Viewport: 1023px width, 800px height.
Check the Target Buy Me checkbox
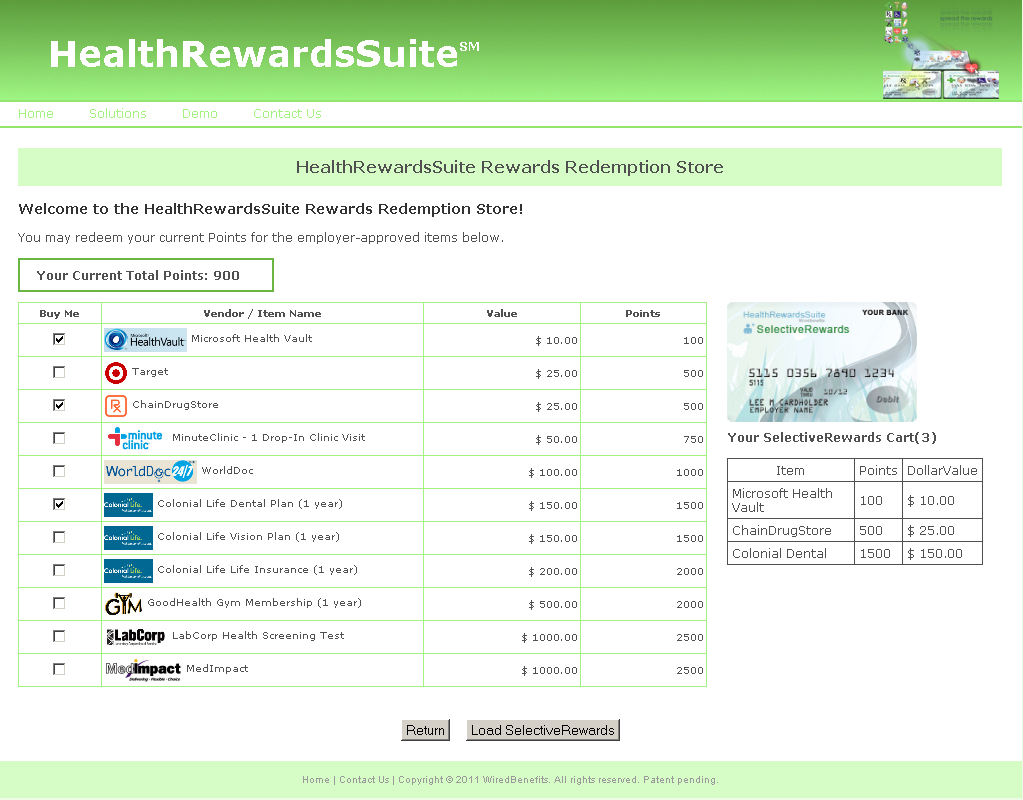[59, 372]
